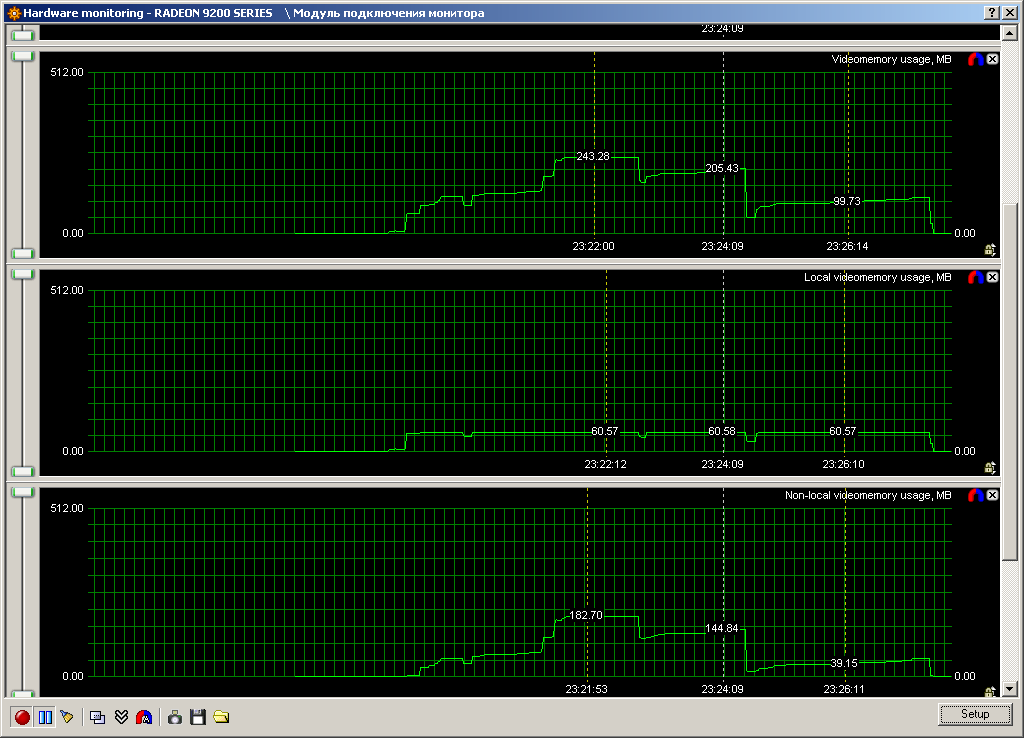Click the diskette icon to save monitoring data
Screen dimensions: 1024x738
click(x=198, y=716)
